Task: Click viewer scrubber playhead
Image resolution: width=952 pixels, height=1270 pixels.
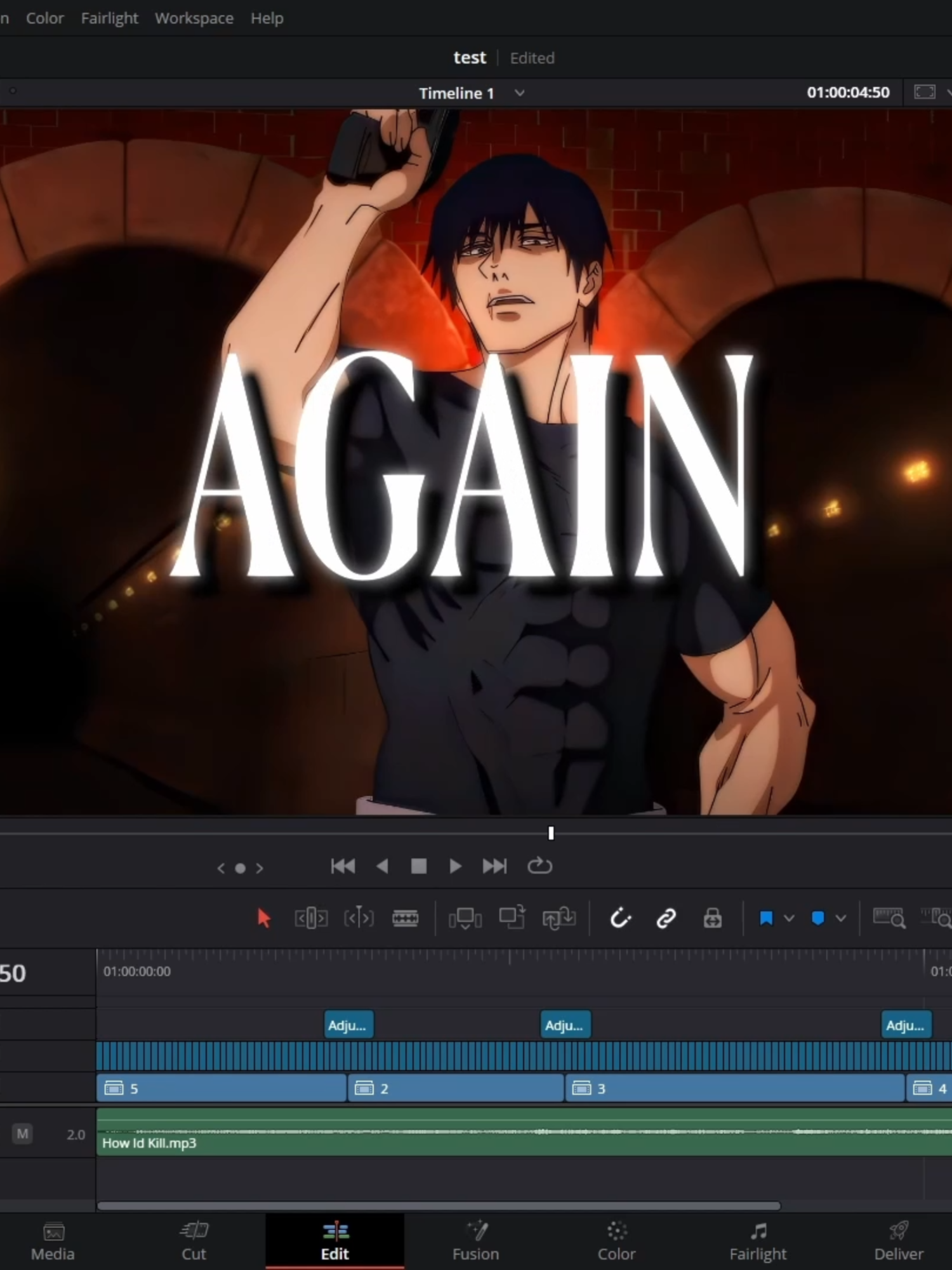Action: tap(551, 833)
